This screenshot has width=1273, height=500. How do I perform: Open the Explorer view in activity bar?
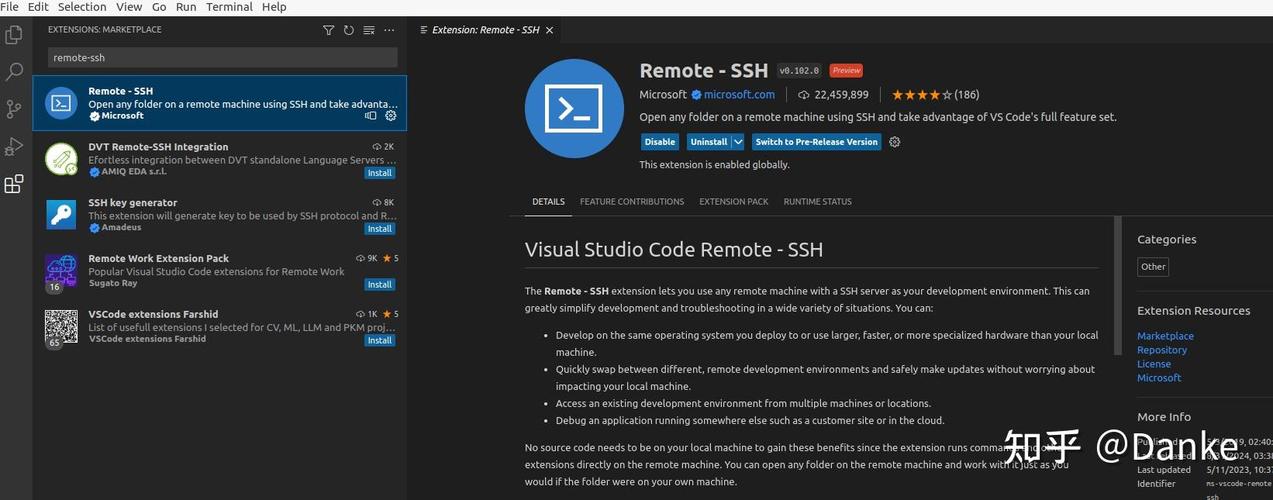point(14,35)
